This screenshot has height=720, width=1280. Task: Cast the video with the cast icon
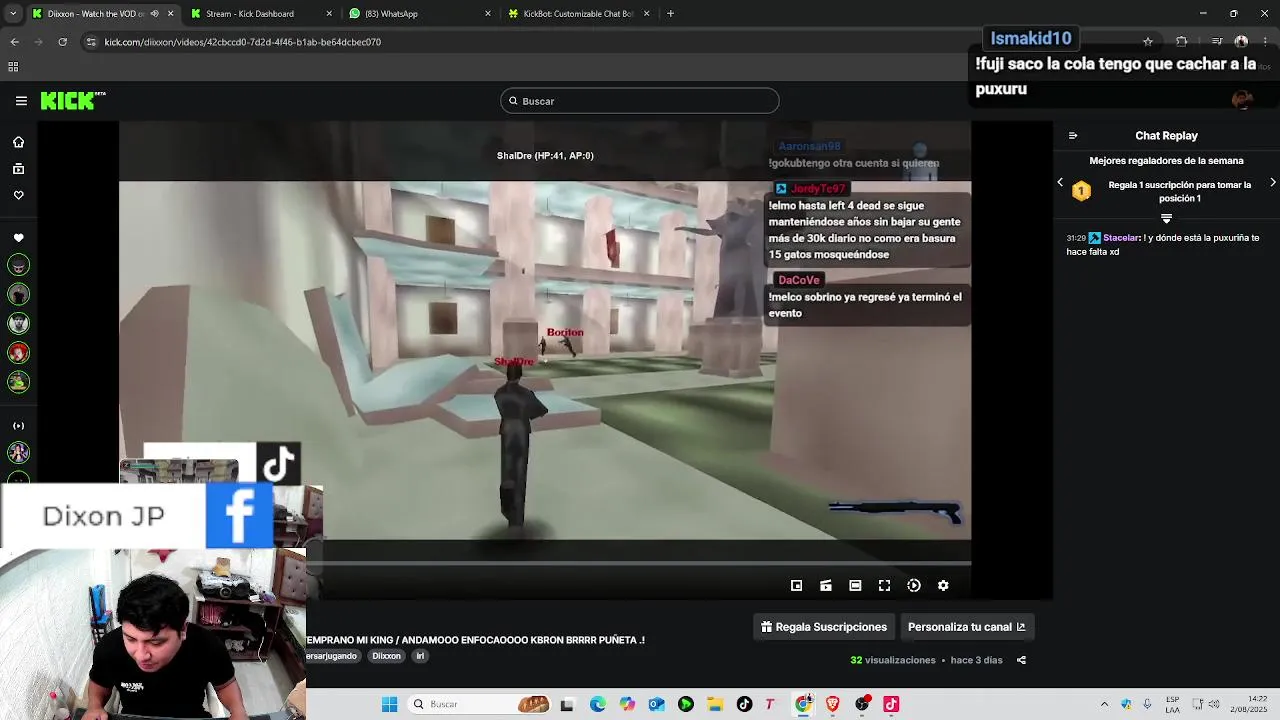[826, 586]
